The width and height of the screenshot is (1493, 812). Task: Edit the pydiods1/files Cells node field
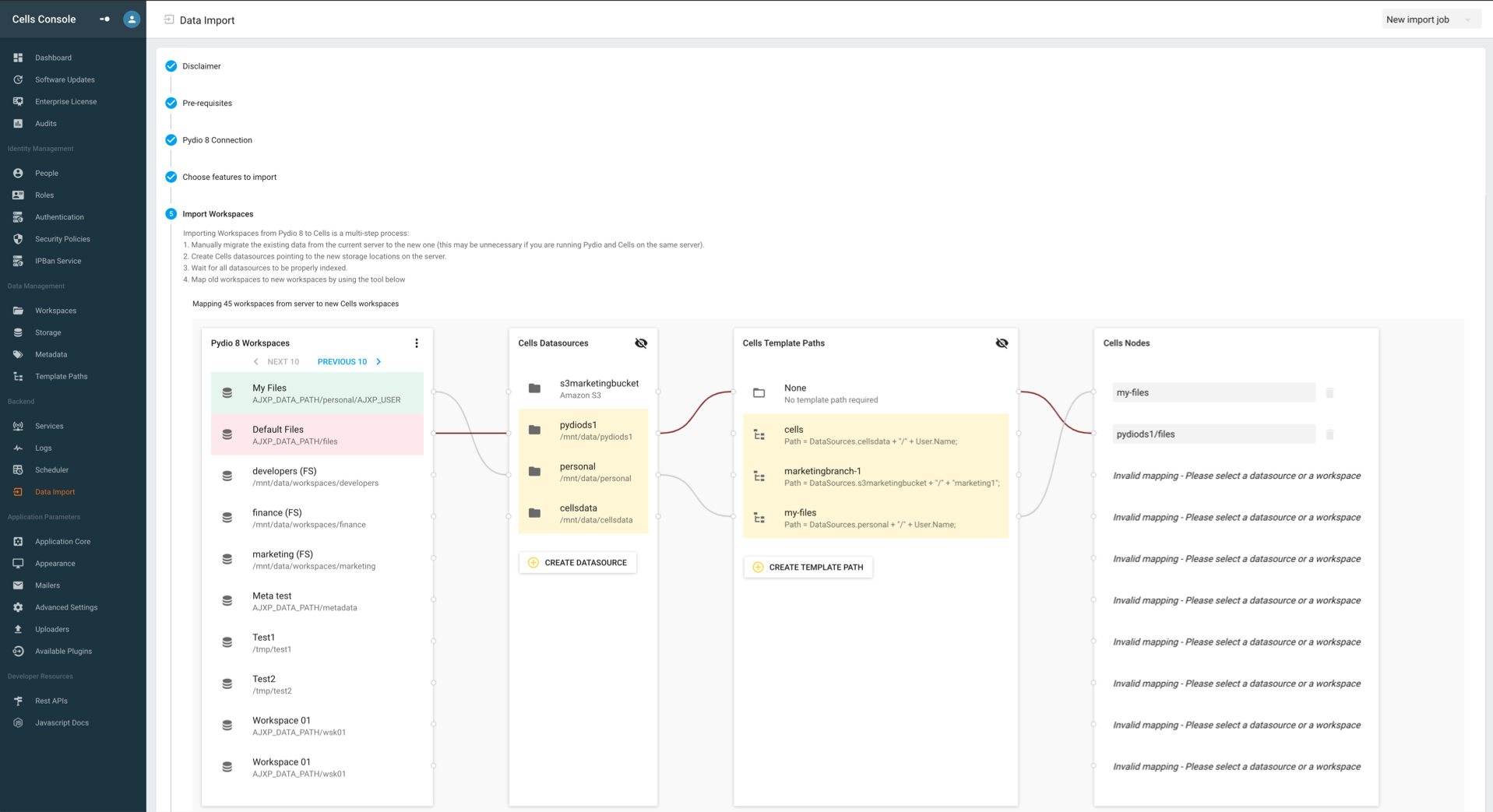(x=1213, y=434)
